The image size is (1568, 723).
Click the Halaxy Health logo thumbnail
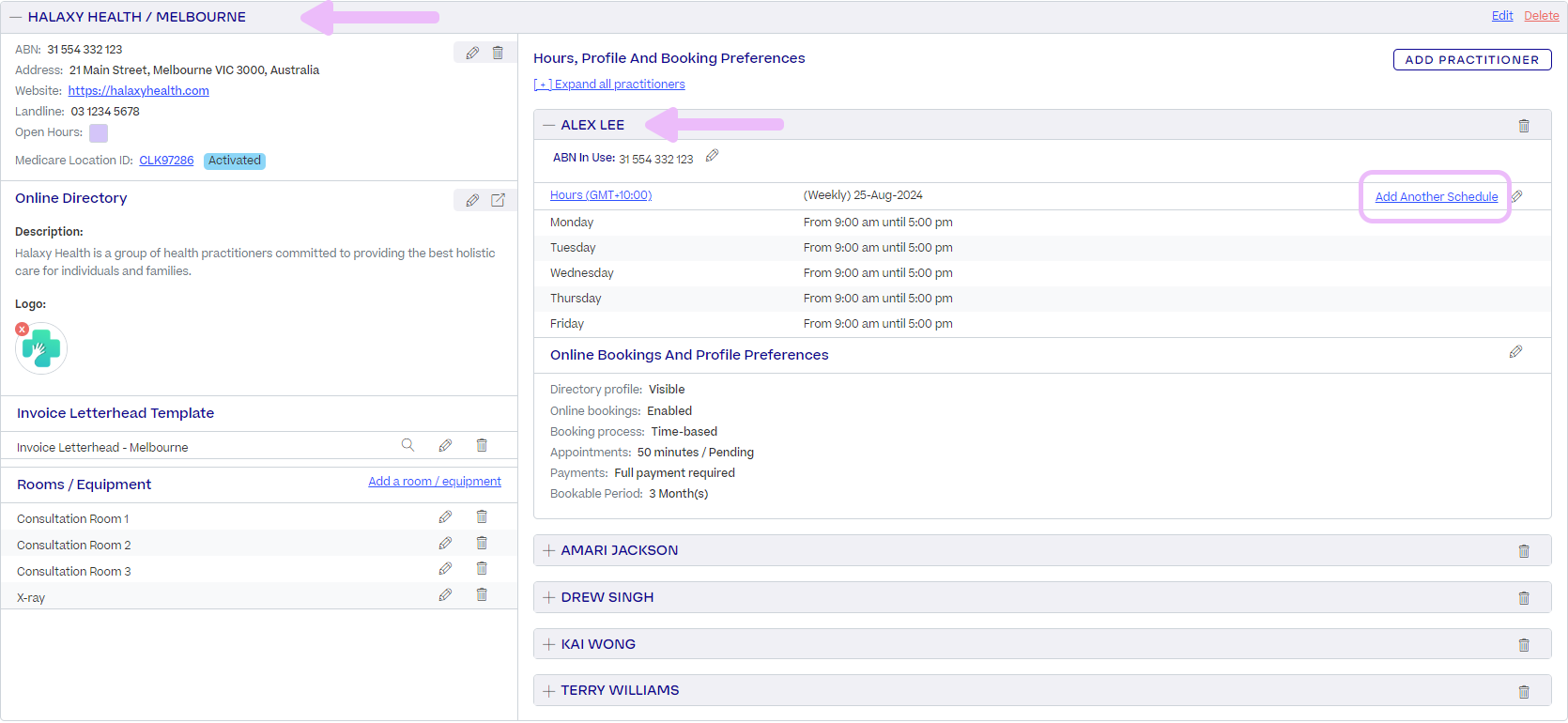coord(41,349)
